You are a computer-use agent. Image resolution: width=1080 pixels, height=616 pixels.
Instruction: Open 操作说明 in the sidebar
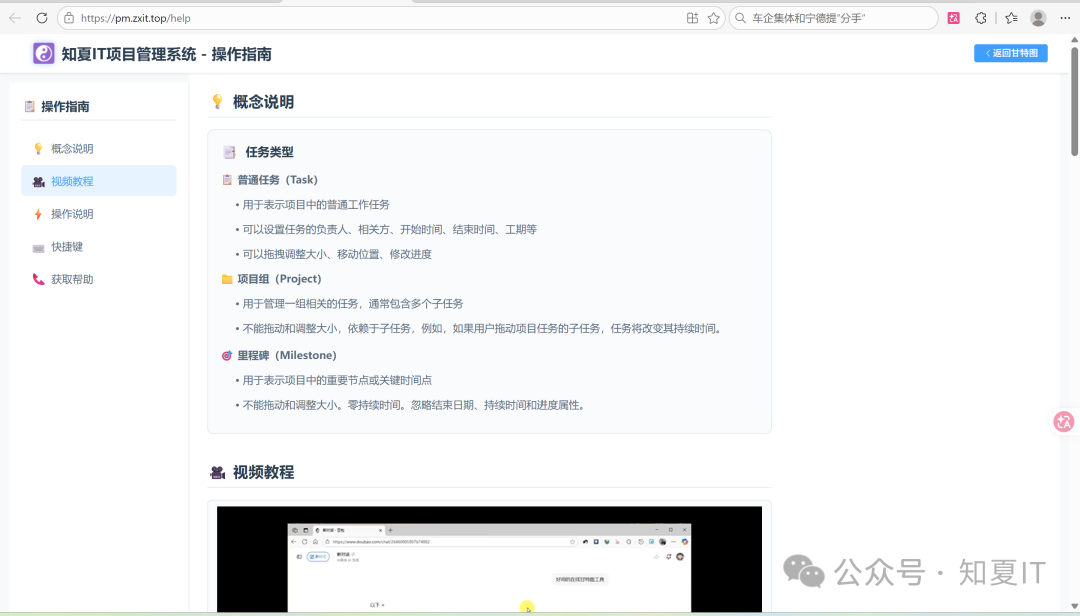click(98, 214)
